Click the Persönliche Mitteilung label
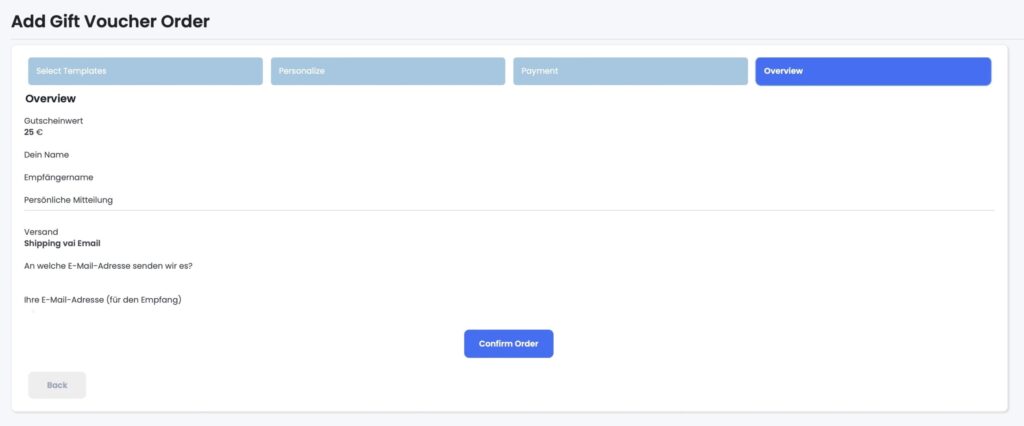This screenshot has width=1024, height=426. point(68,200)
